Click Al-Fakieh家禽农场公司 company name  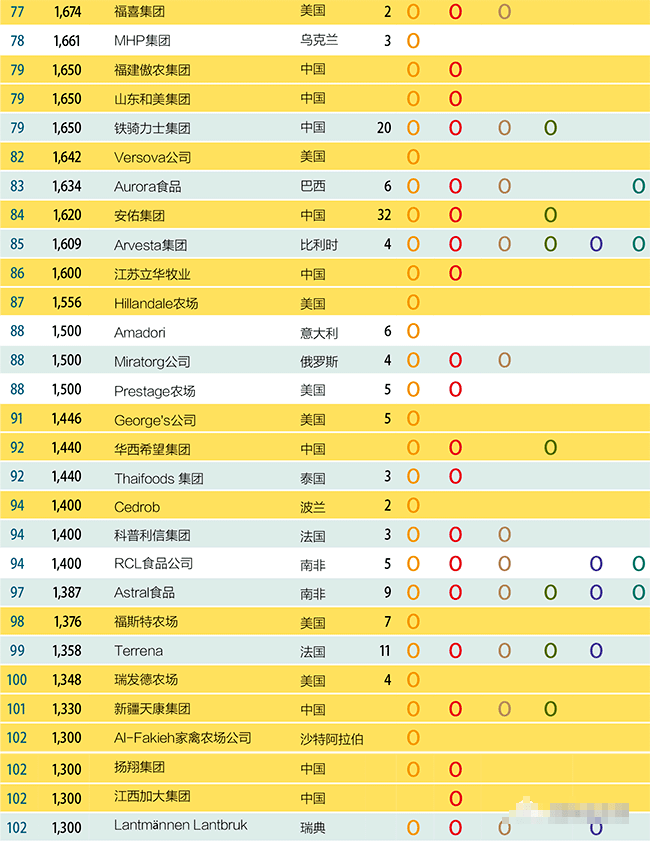(x=182, y=738)
